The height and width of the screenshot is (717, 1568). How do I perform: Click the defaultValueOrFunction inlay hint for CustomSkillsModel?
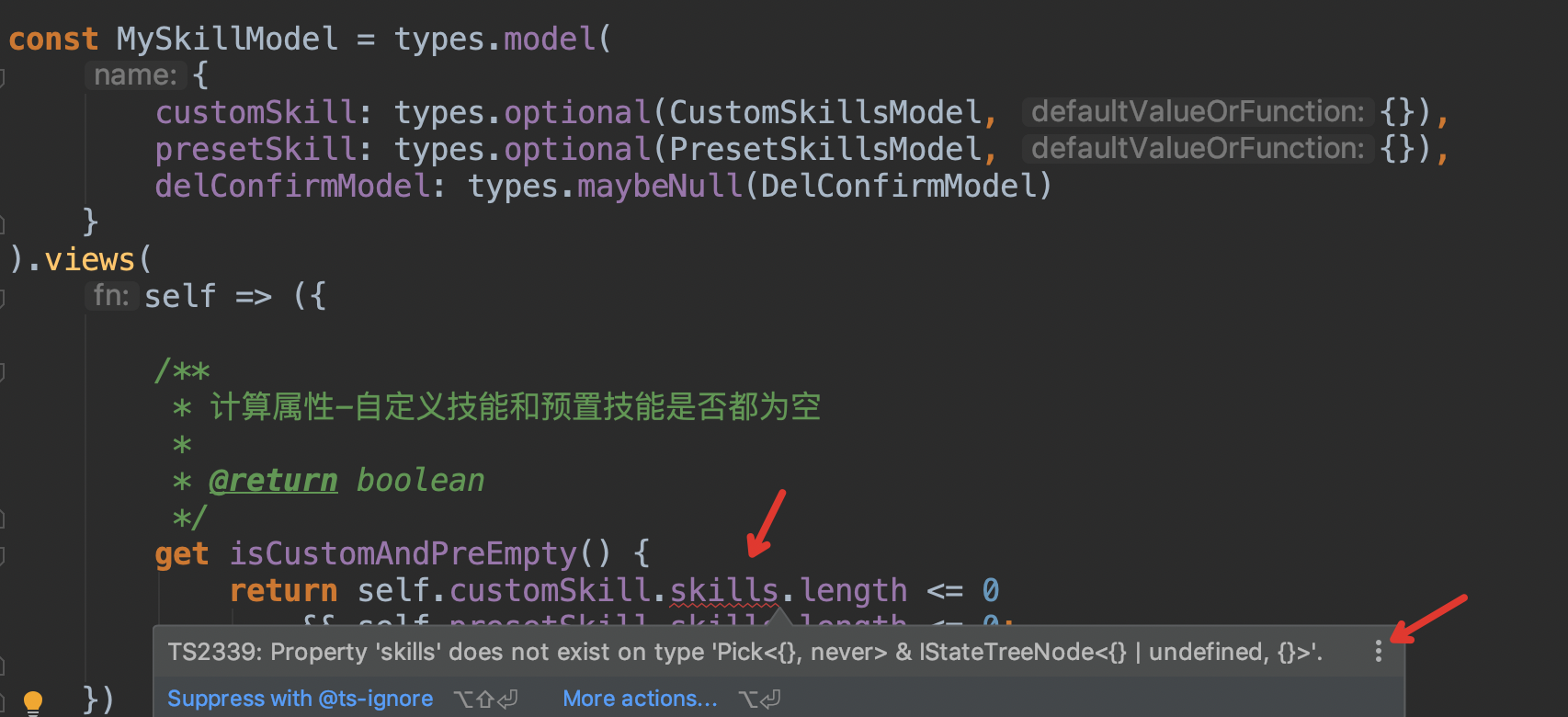(1196, 111)
